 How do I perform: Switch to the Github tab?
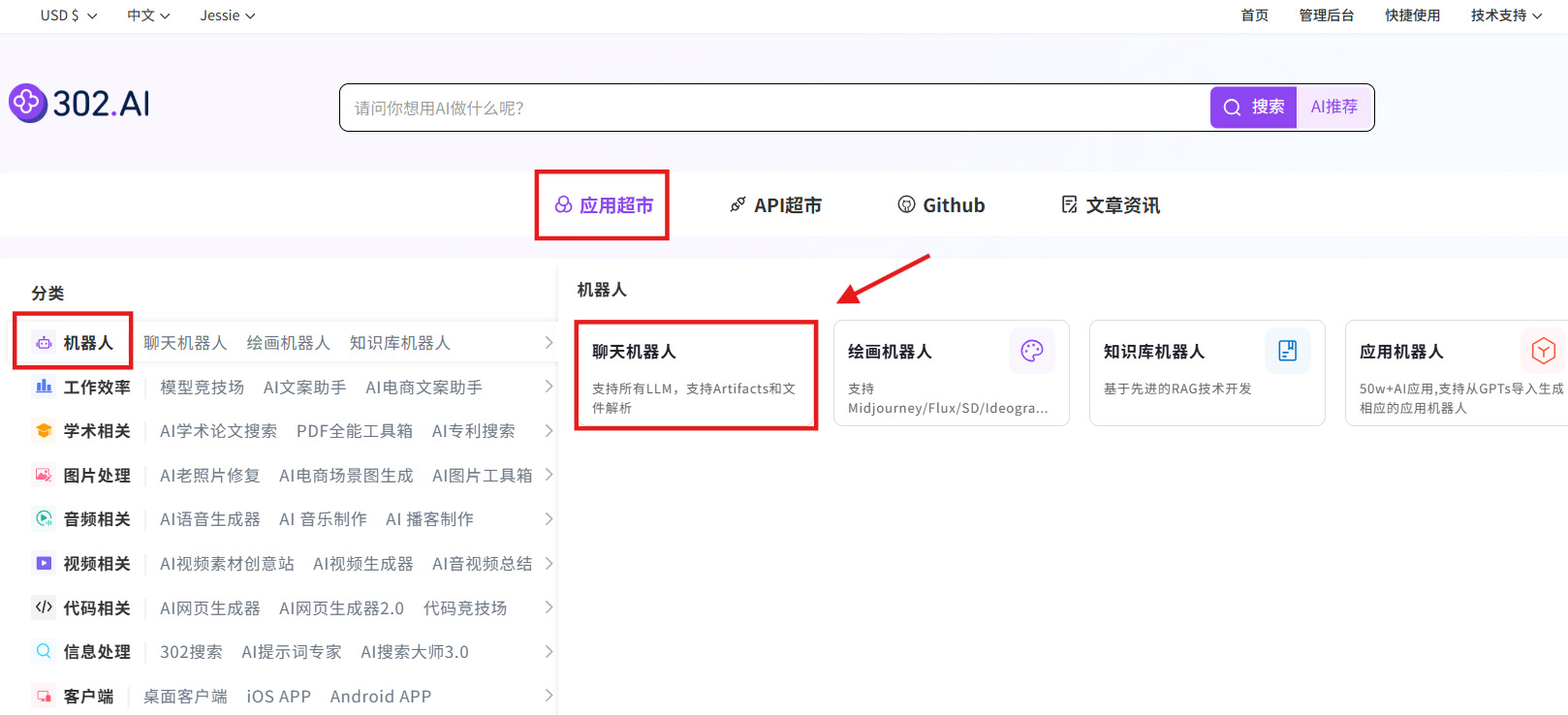click(941, 204)
